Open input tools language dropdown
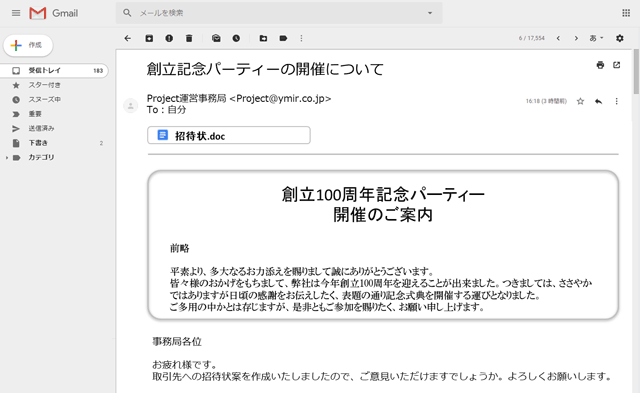 coord(596,38)
